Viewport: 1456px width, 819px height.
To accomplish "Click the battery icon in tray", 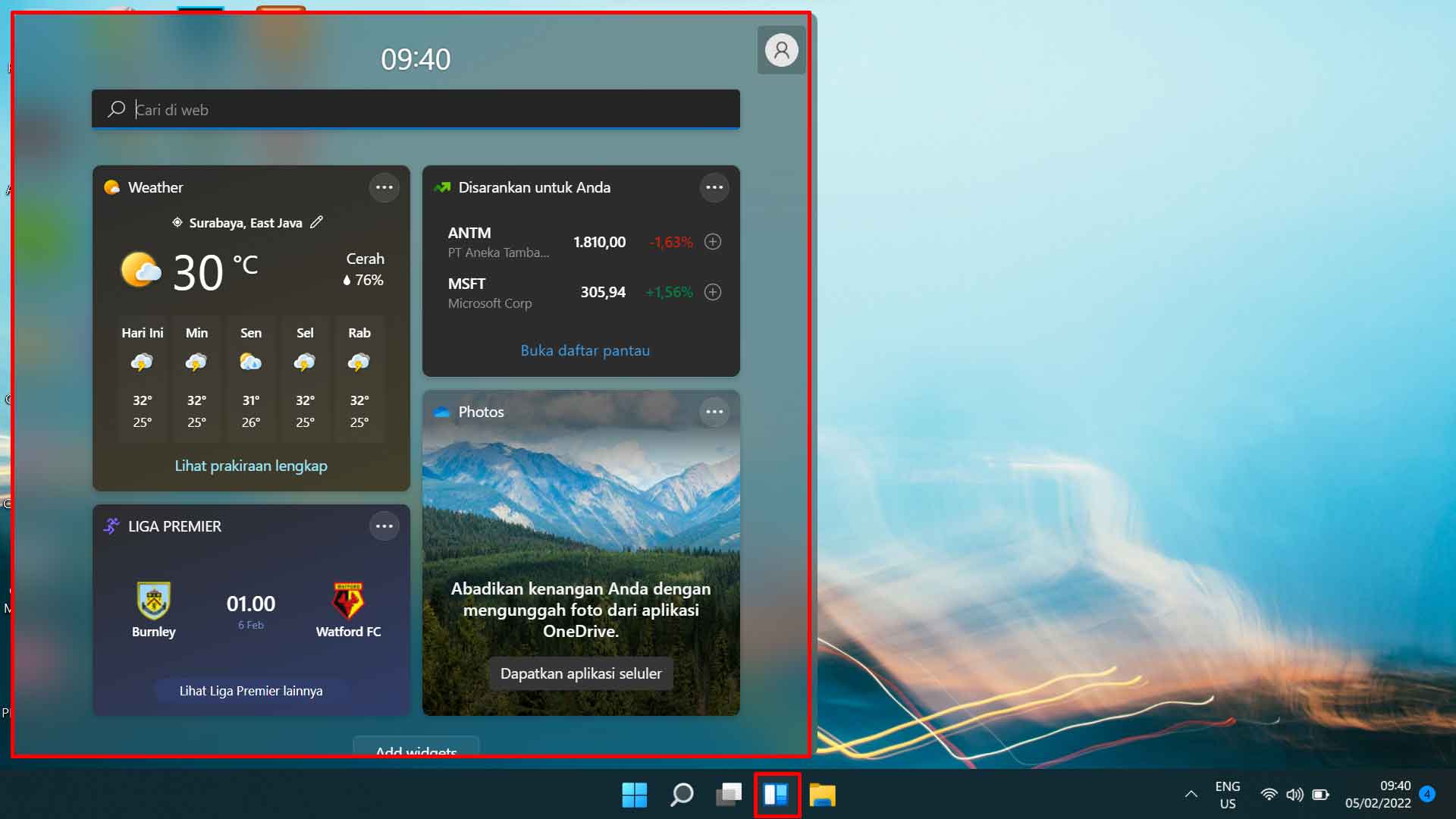I will coord(1320,795).
